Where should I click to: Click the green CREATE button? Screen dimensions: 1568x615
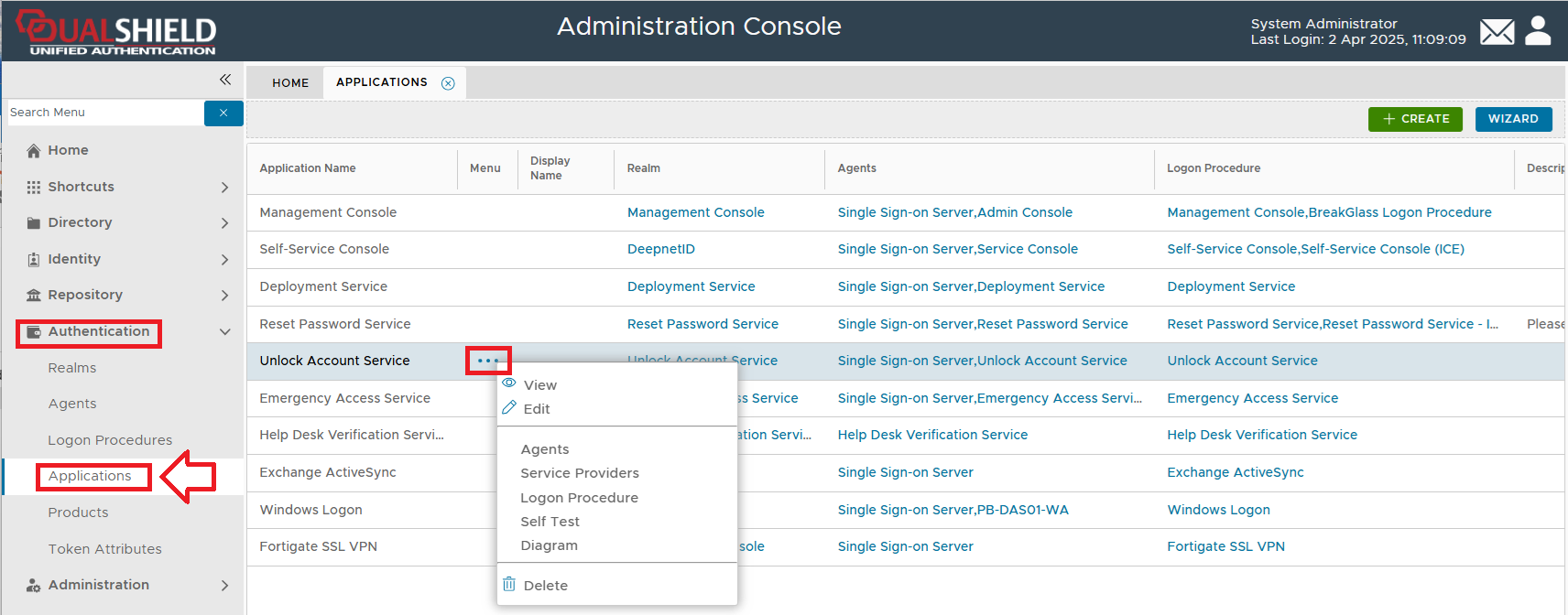coord(1415,119)
